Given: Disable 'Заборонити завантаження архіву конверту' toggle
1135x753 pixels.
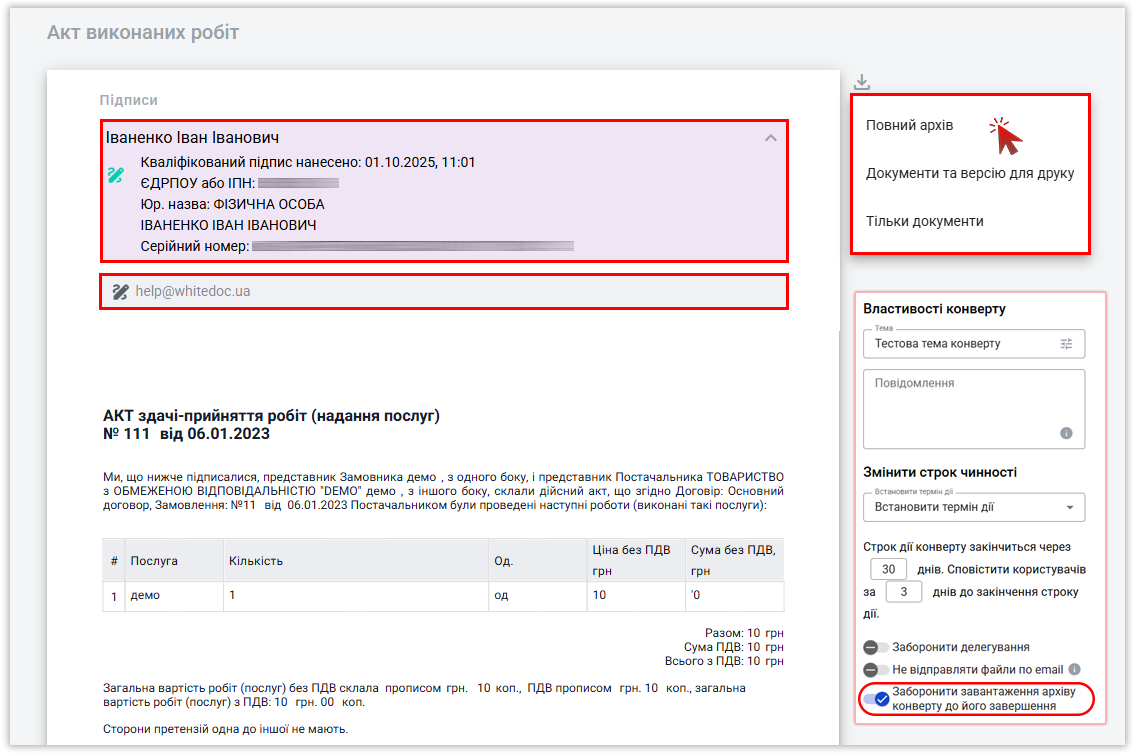Looking at the screenshot, I should pos(876,699).
